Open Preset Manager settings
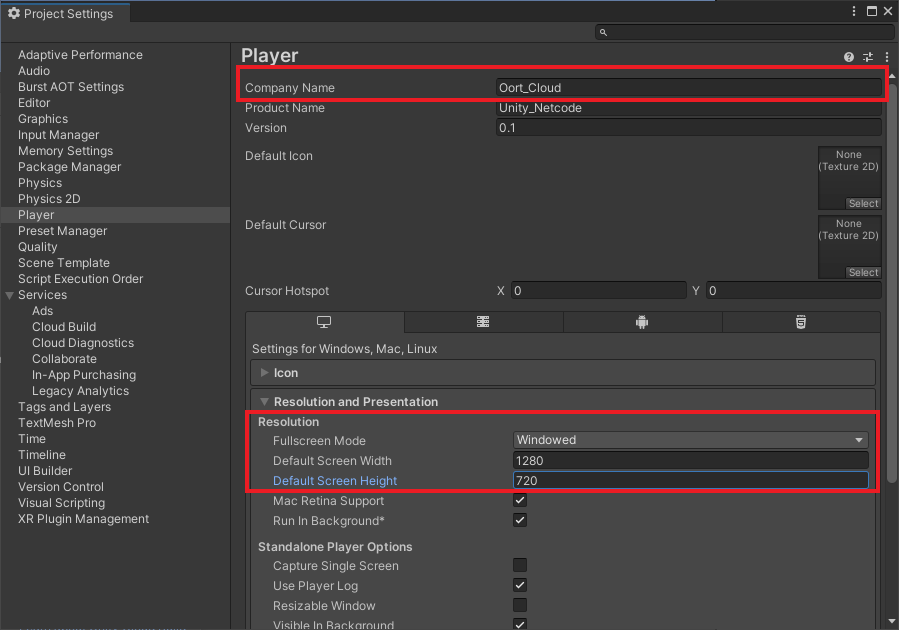The height and width of the screenshot is (630, 899). [x=62, y=231]
